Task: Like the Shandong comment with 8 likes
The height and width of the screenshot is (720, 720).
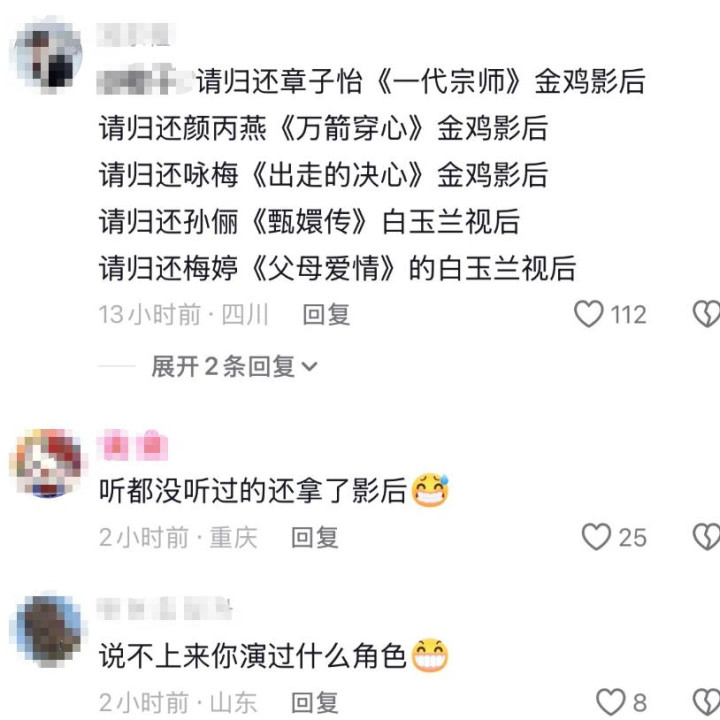Action: click(x=611, y=702)
